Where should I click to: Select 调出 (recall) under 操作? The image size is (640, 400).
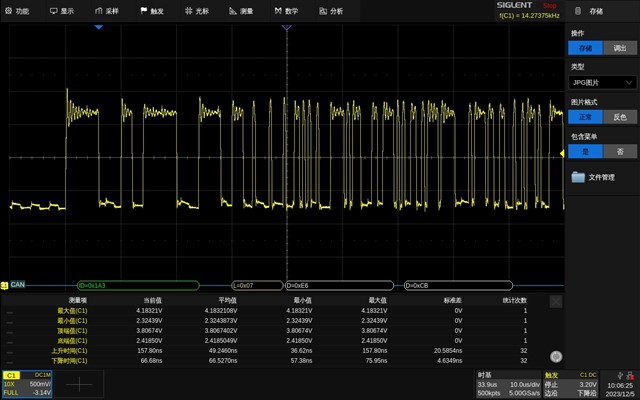pyautogui.click(x=620, y=48)
